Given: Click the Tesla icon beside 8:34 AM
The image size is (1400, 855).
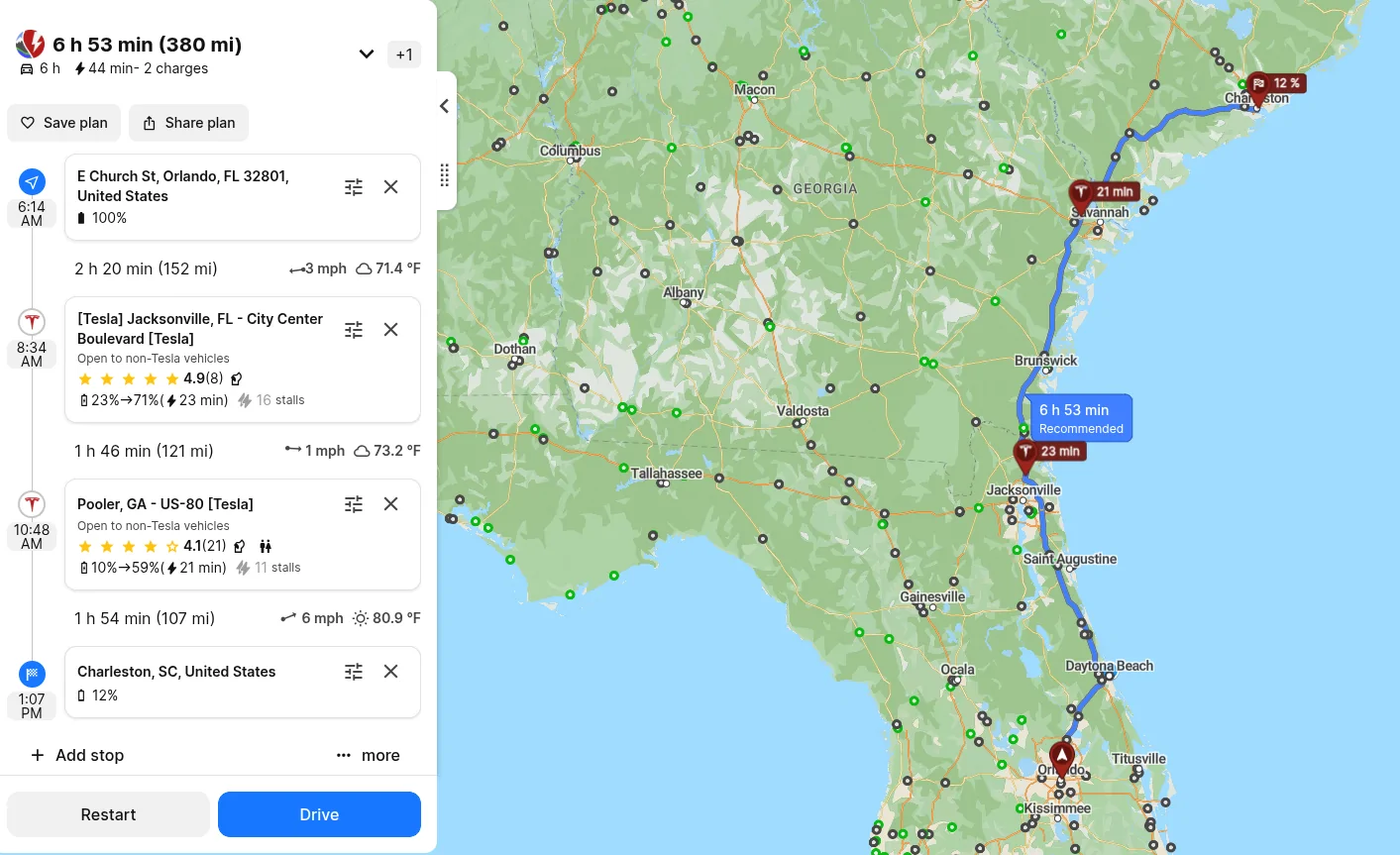Looking at the screenshot, I should click(x=32, y=322).
